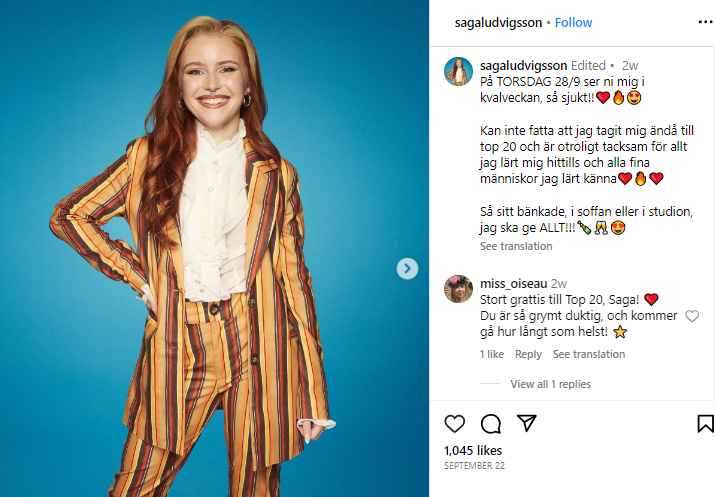
Task: Reply to miss_oiseau's comment
Action: click(528, 354)
